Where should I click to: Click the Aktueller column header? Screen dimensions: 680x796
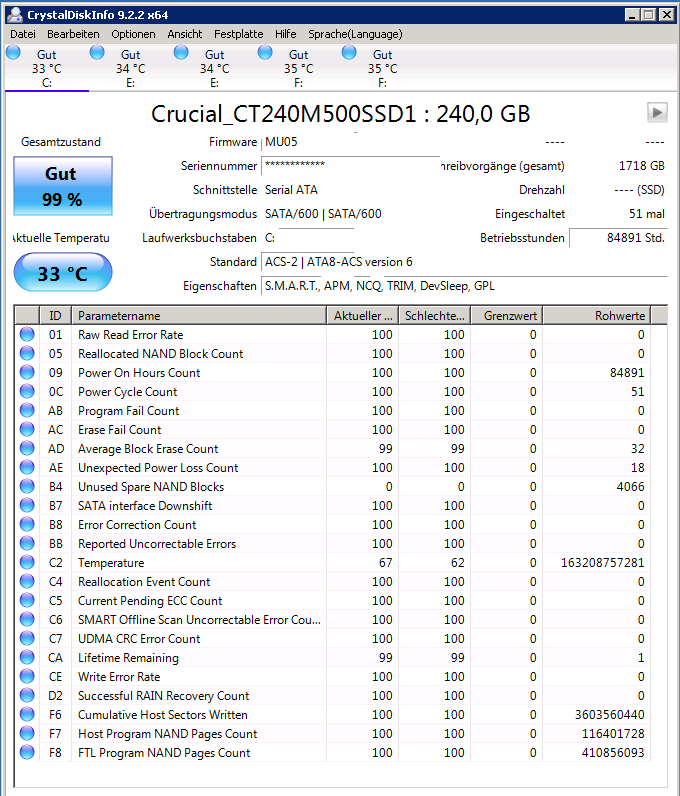pos(363,315)
